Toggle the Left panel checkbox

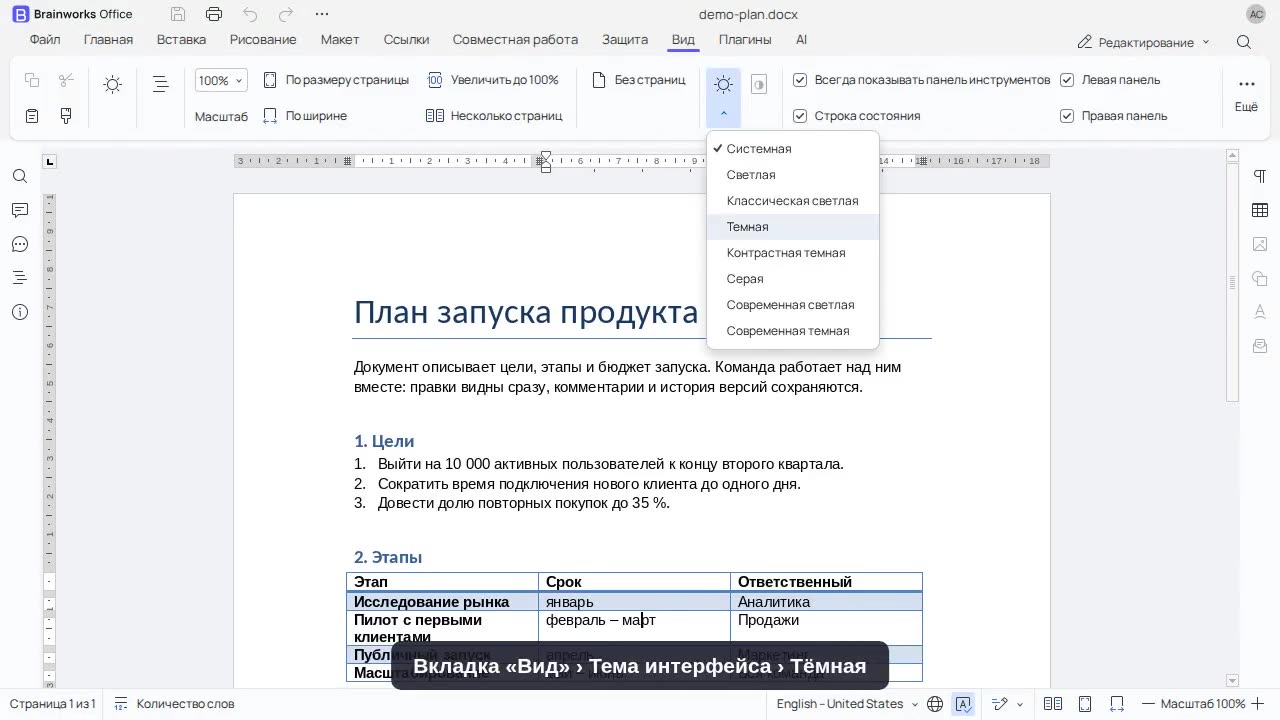tap(1067, 80)
